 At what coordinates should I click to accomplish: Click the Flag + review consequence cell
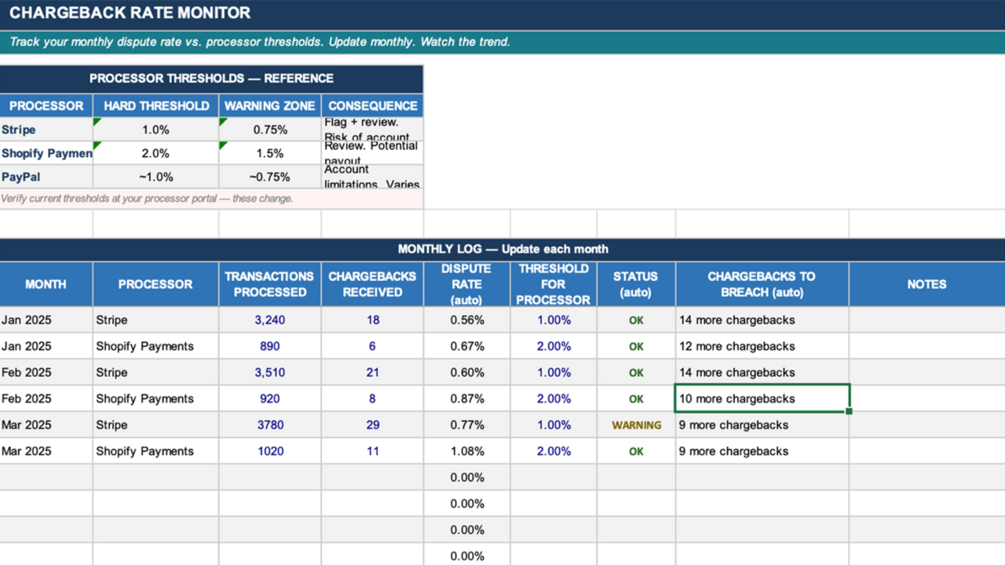pyautogui.click(x=372, y=130)
